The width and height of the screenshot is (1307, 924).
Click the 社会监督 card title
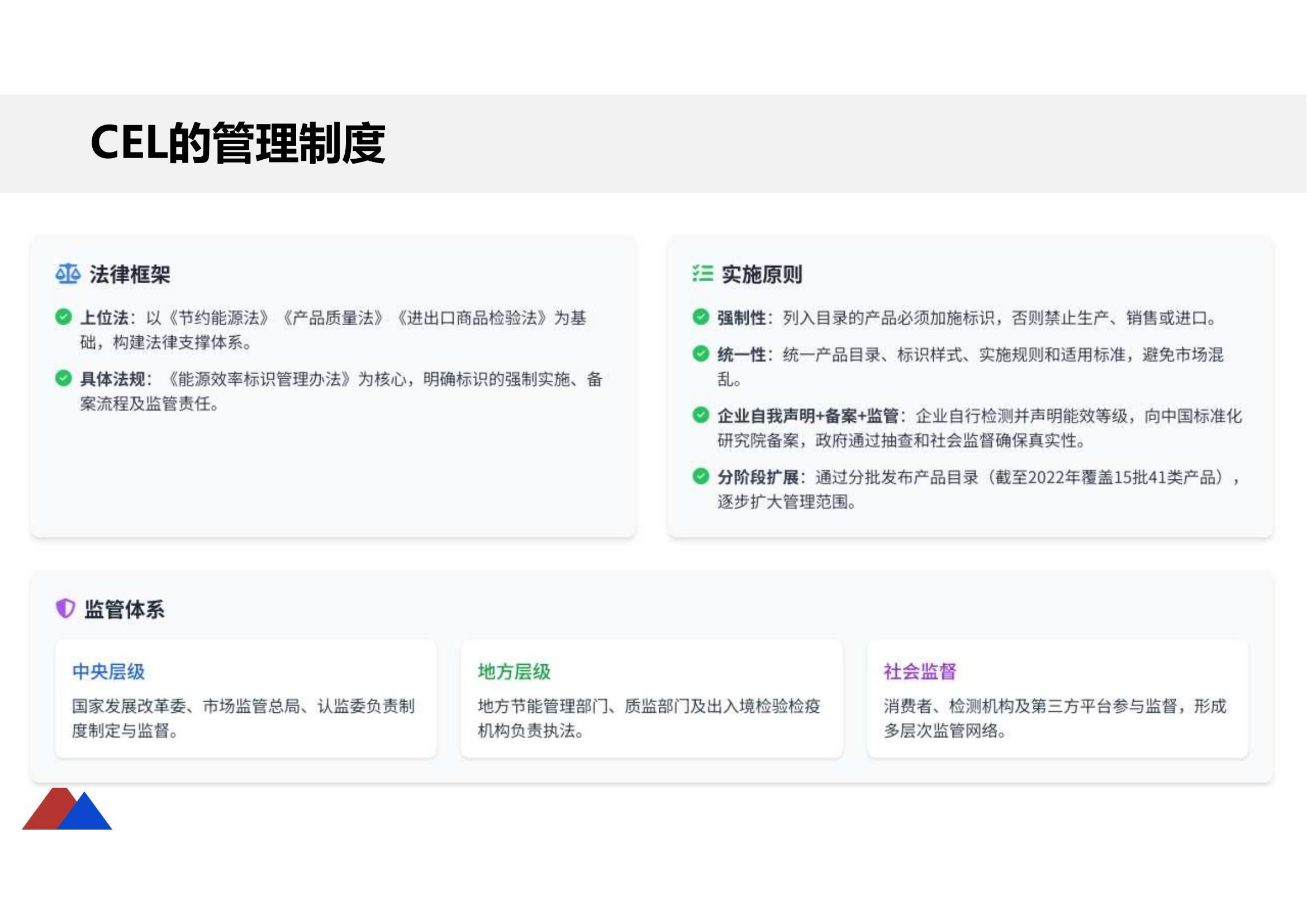920,672
